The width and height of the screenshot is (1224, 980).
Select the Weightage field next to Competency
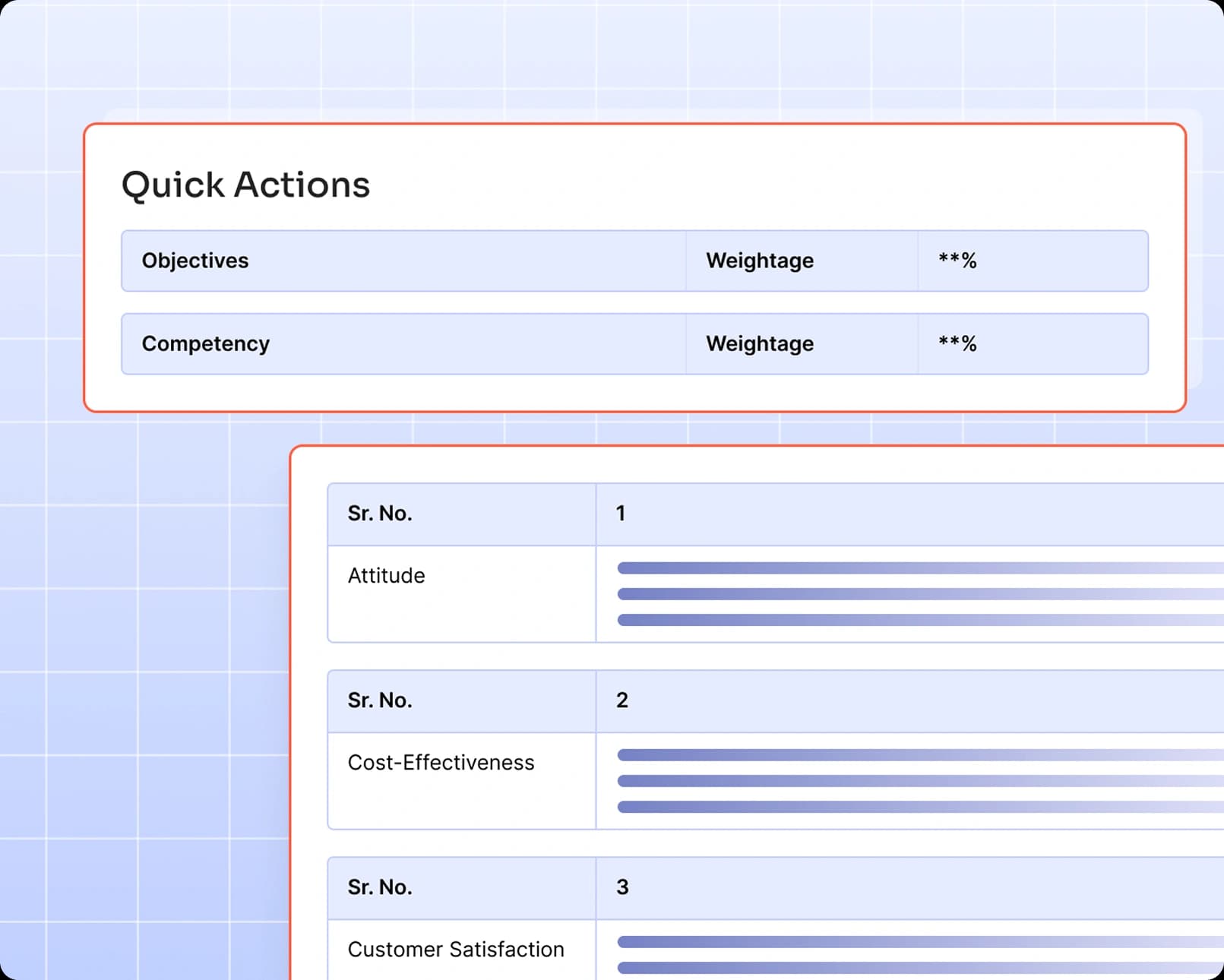pos(759,343)
